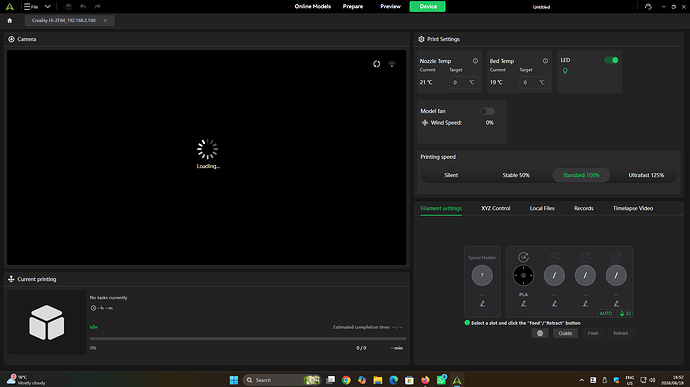690x387 pixels.
Task: Show hidden system tray icons chevron
Action: pos(581,380)
